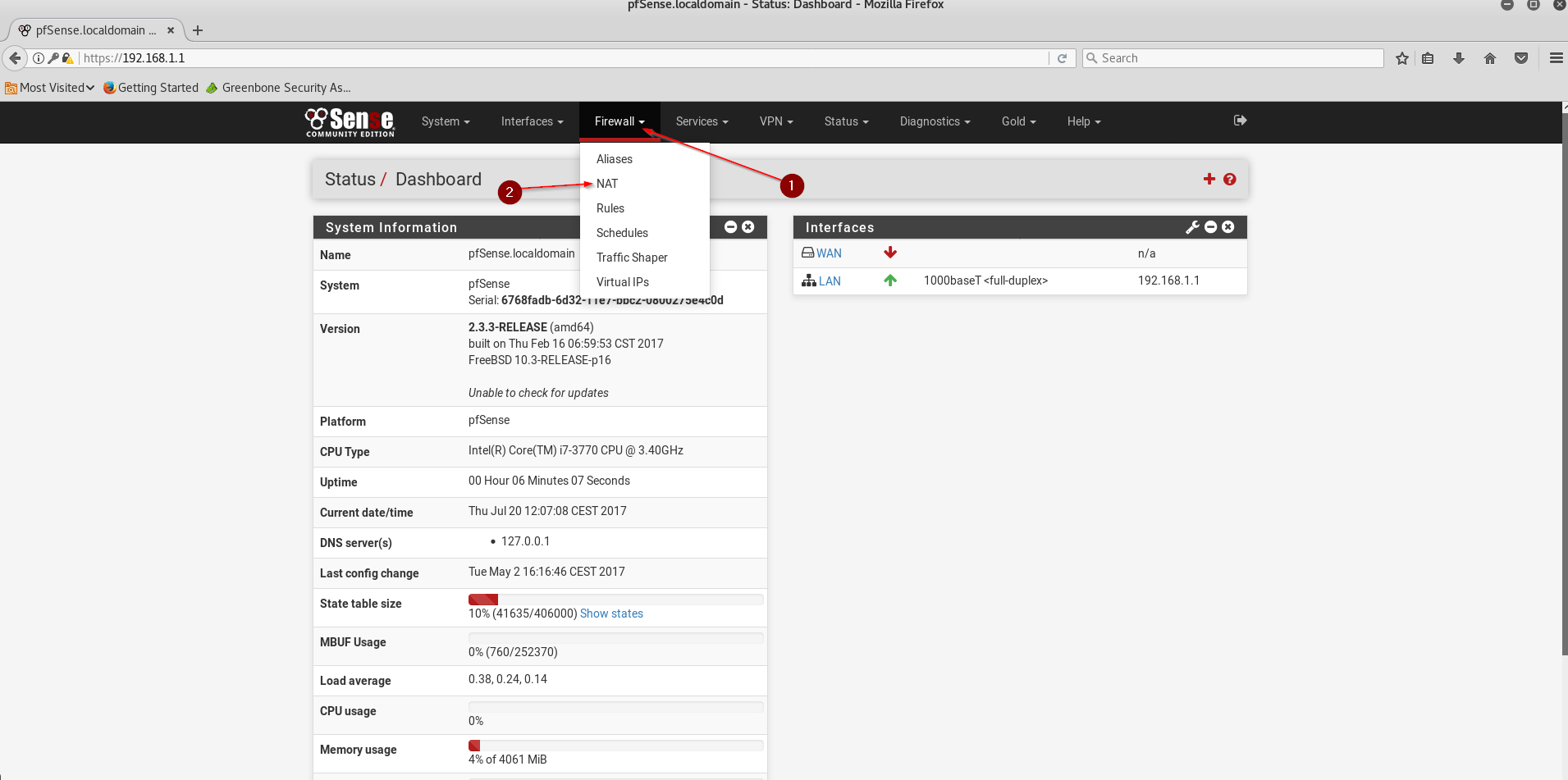This screenshot has height=780, width=1568.
Task: Expand the Interfaces menu
Action: coord(532,121)
